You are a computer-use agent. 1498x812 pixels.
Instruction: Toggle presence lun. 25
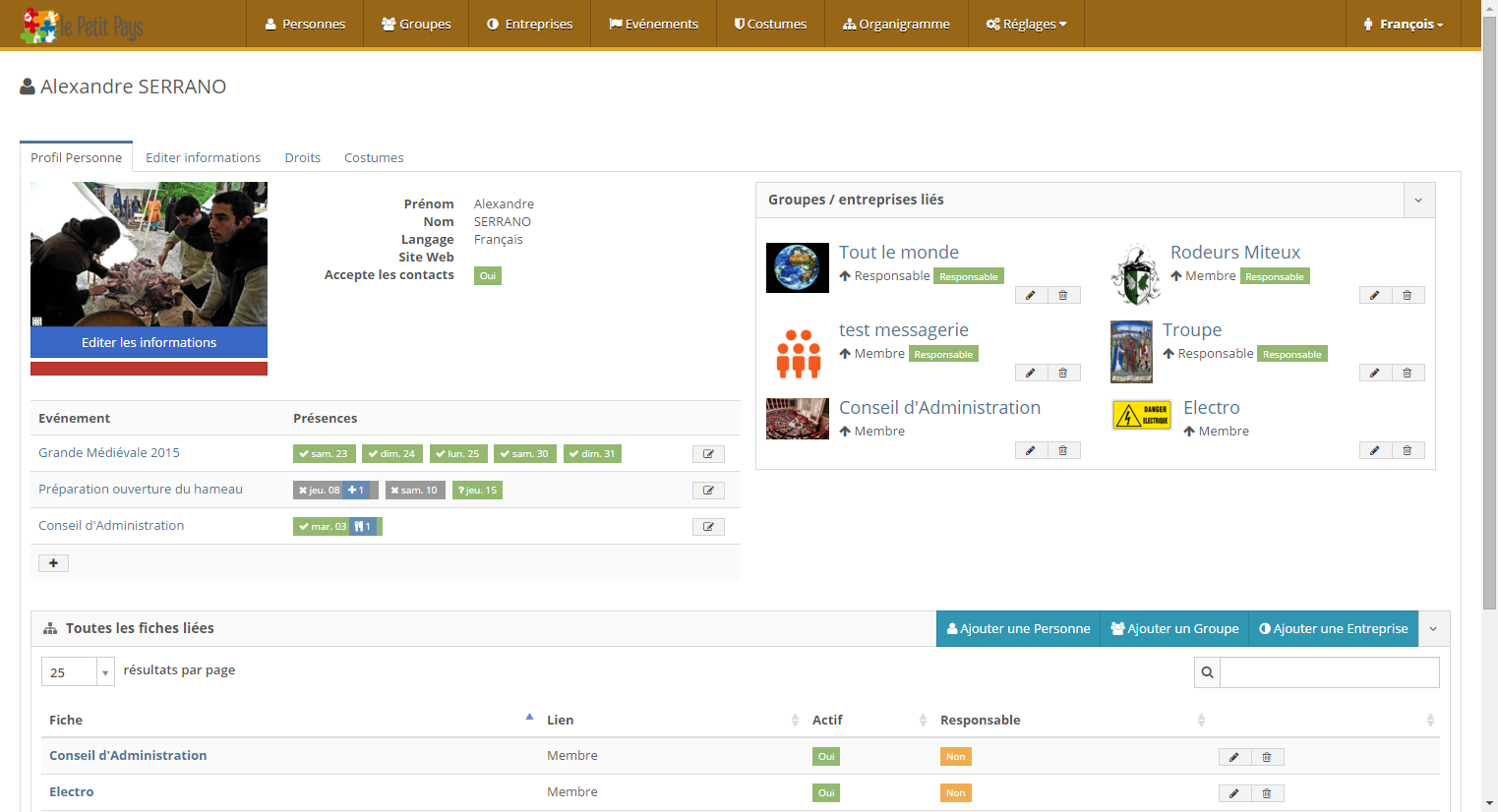coord(458,454)
